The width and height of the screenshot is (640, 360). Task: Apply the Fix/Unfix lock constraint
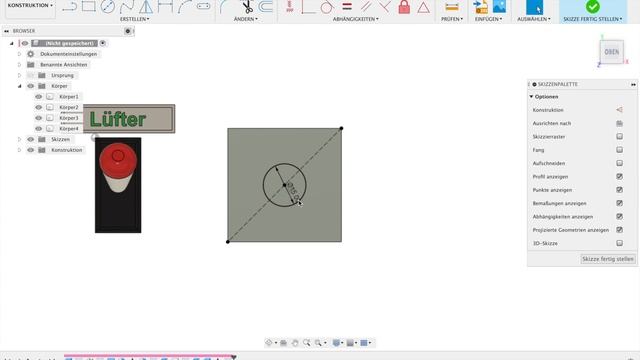[404, 7]
